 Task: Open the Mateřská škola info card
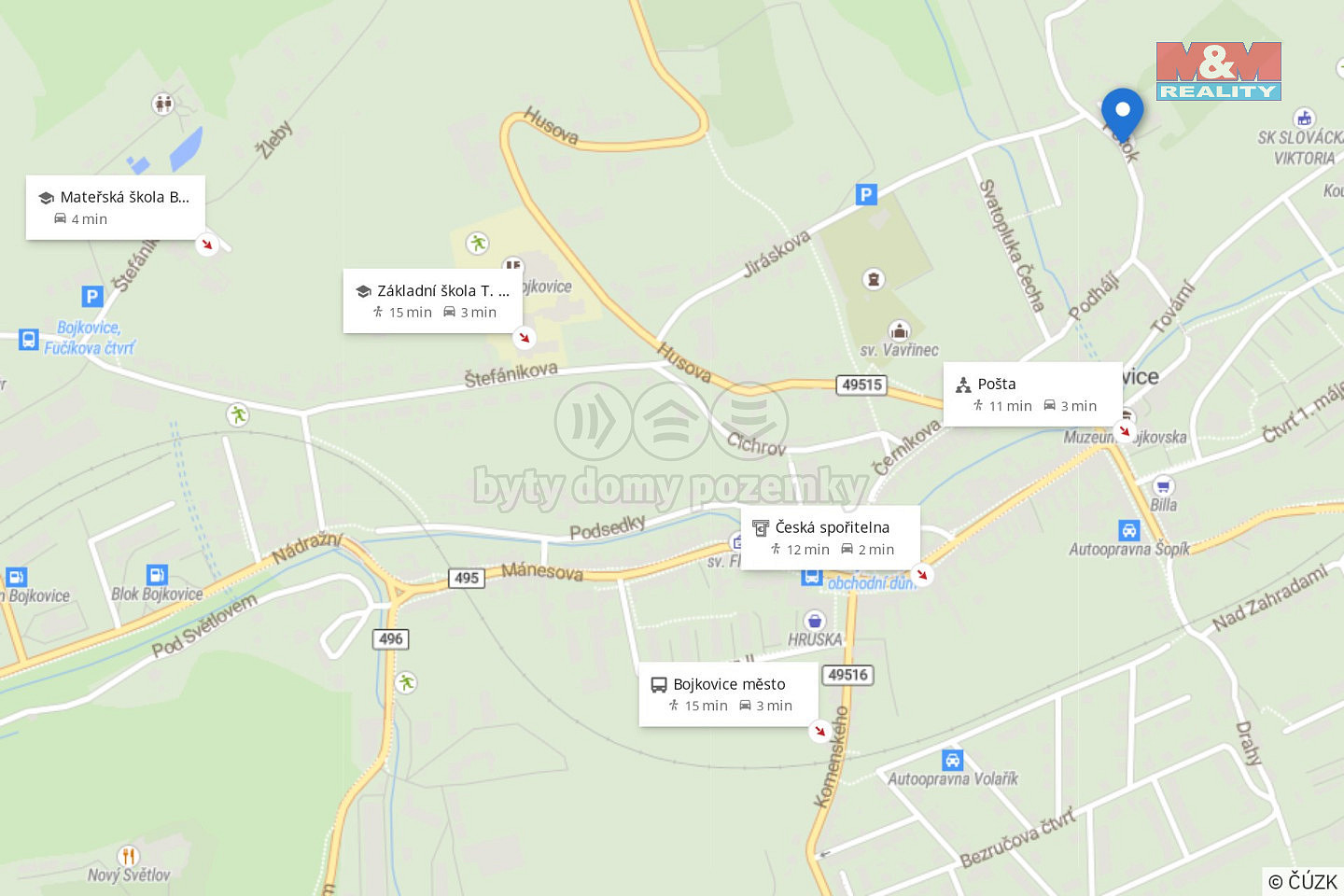coord(116,207)
